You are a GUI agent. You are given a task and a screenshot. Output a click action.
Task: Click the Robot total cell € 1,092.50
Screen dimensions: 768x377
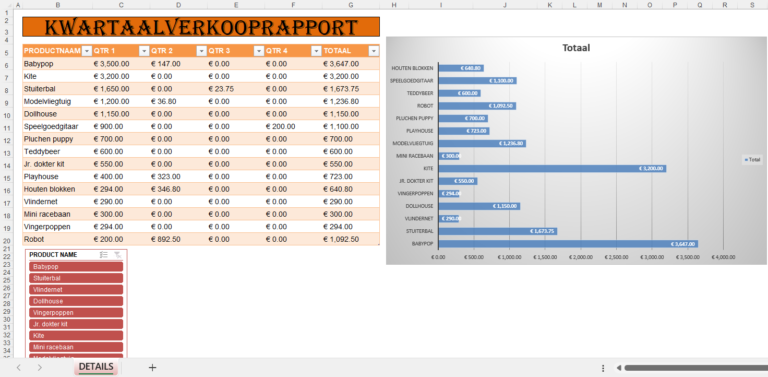coord(351,239)
